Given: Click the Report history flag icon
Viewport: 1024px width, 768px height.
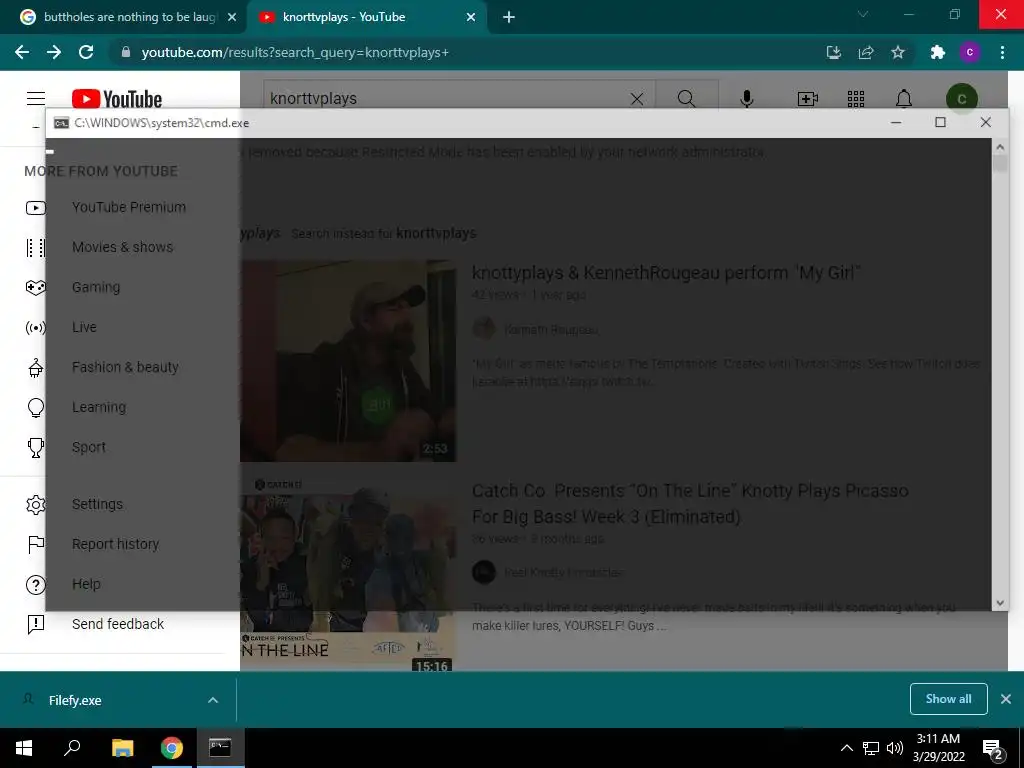Looking at the screenshot, I should point(36,544).
